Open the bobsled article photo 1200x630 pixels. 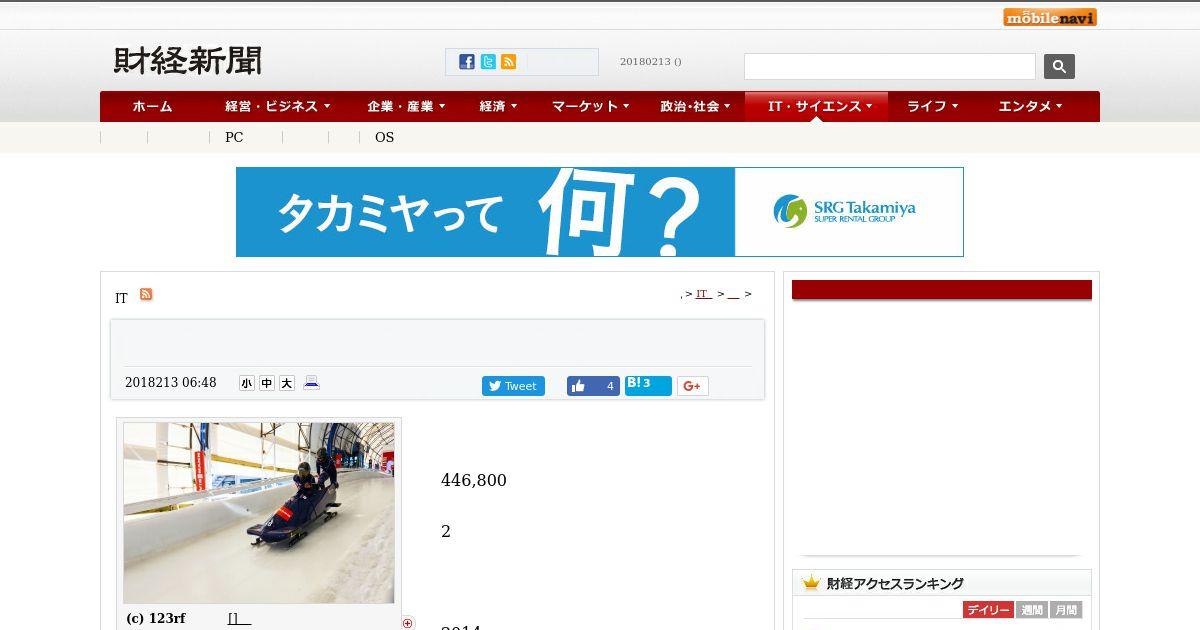coord(259,512)
